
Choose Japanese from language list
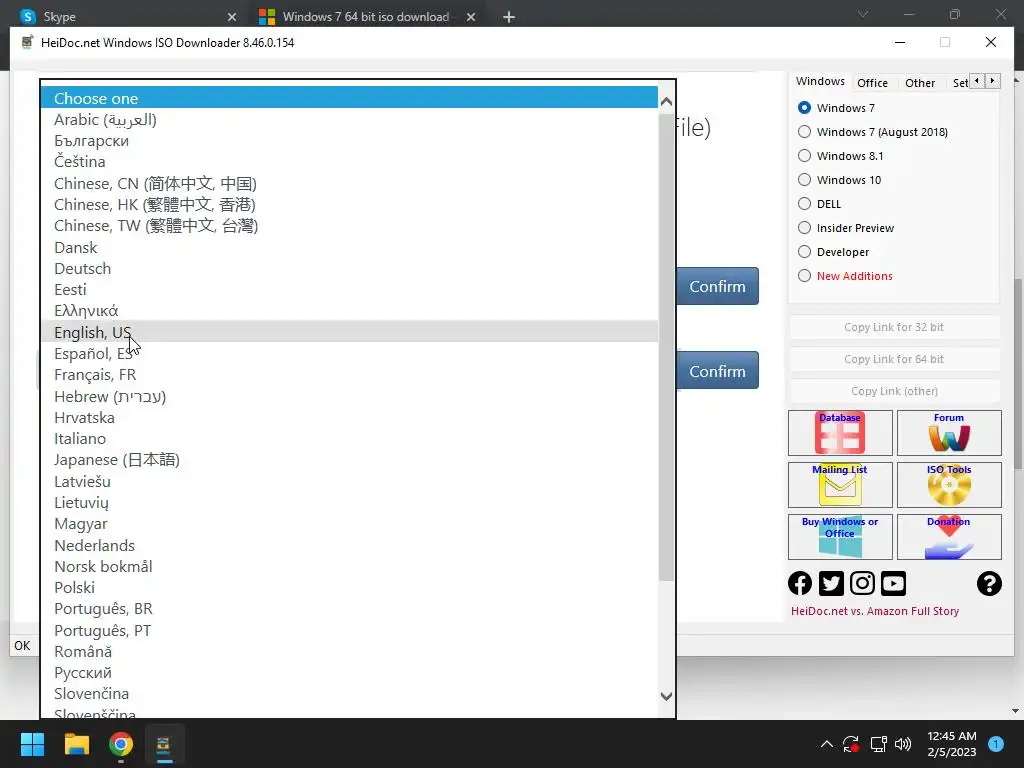[x=349, y=460]
